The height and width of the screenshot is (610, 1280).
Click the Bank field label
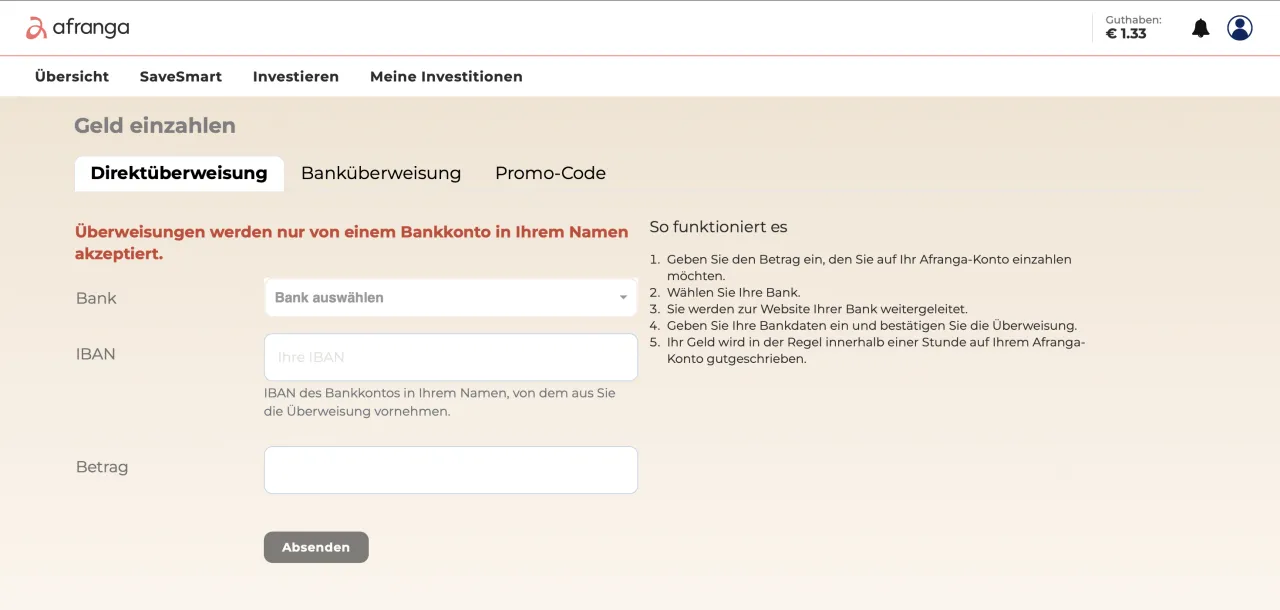[96, 298]
